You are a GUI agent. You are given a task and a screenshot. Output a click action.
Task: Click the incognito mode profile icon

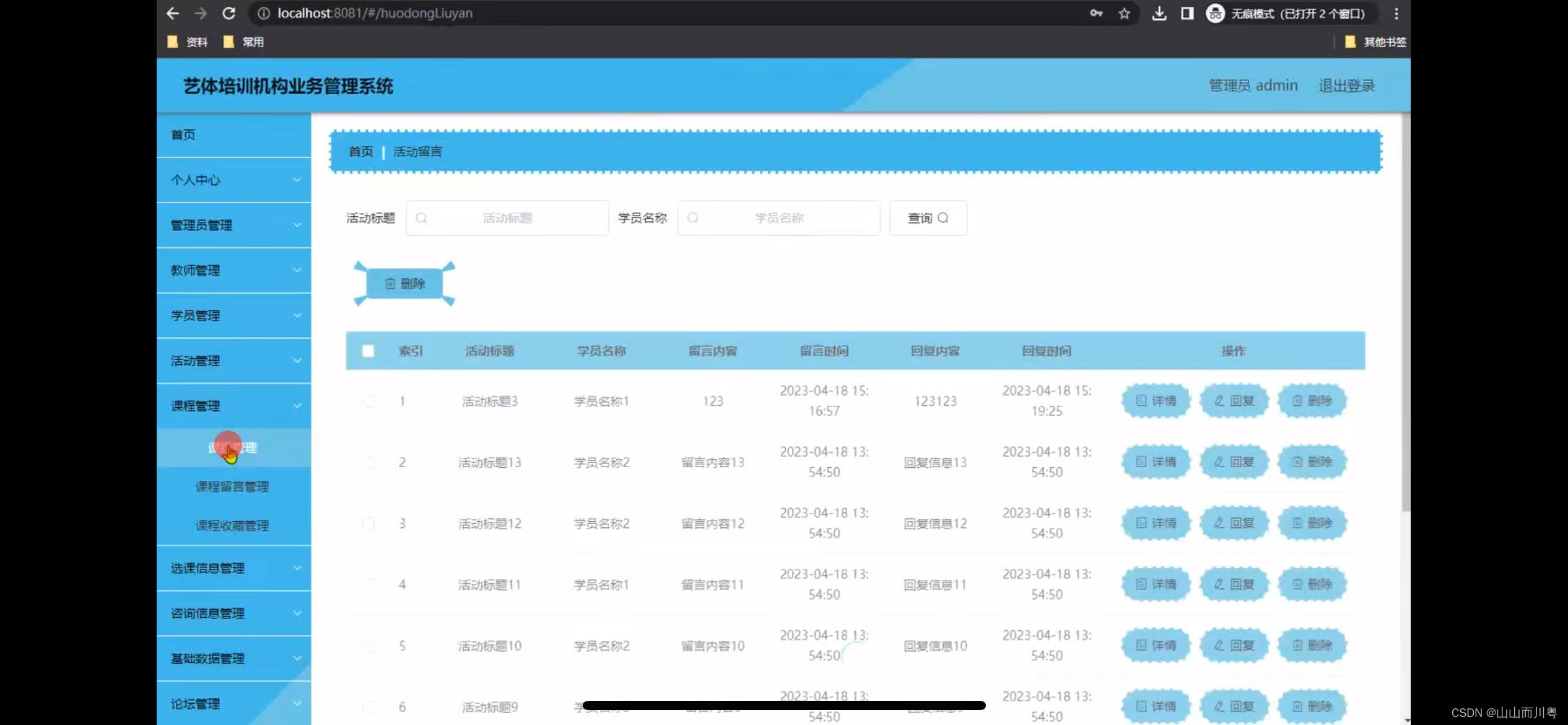(x=1215, y=13)
